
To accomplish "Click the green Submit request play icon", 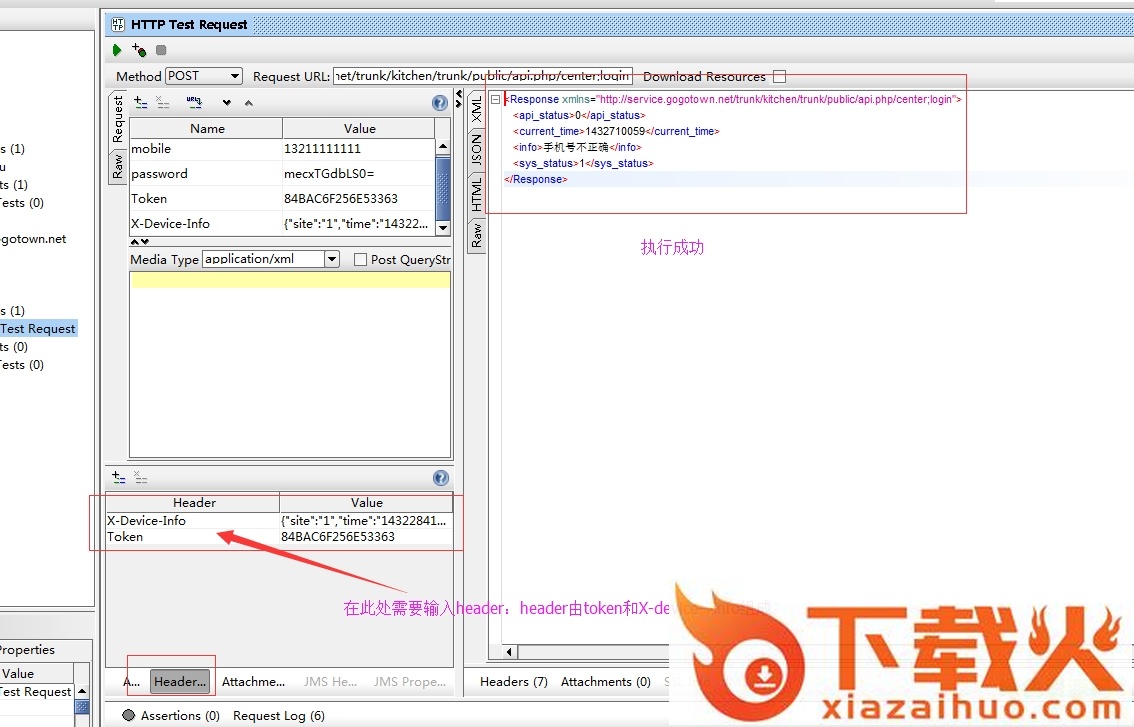I will [x=117, y=50].
